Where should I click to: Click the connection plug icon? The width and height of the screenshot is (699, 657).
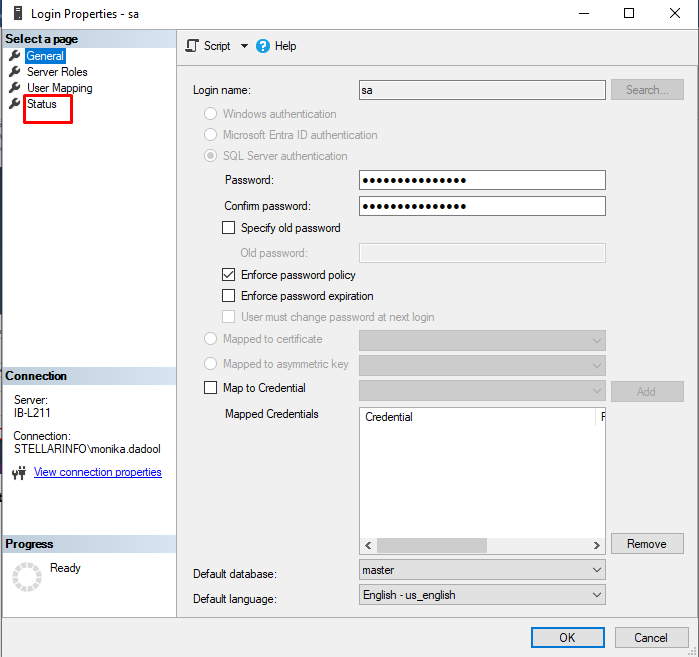[x=19, y=472]
